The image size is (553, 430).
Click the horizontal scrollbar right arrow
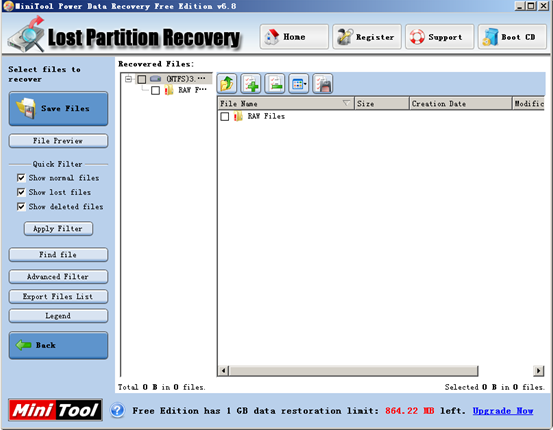538,371
